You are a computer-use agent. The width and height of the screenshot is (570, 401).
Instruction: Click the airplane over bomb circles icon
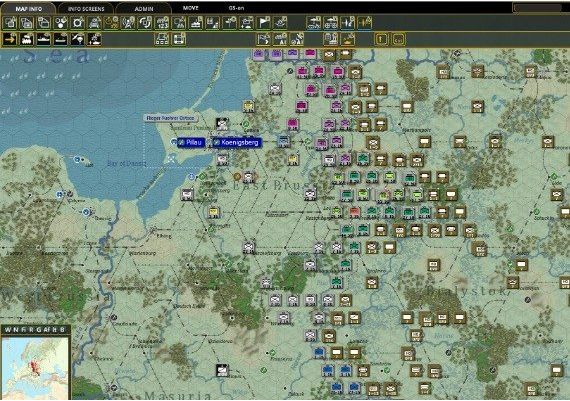point(330,23)
